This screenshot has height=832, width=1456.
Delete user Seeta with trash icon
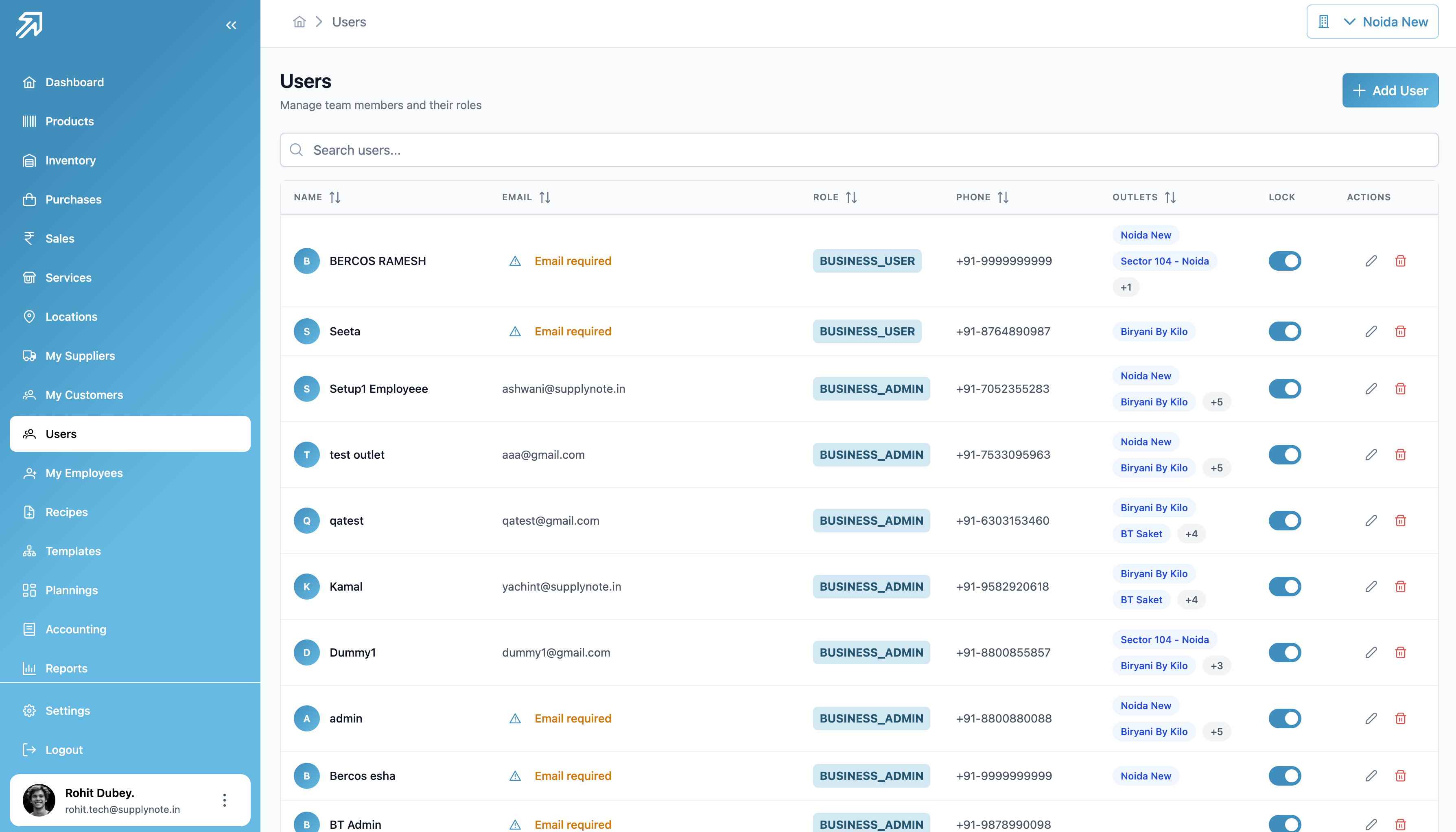[x=1400, y=331]
